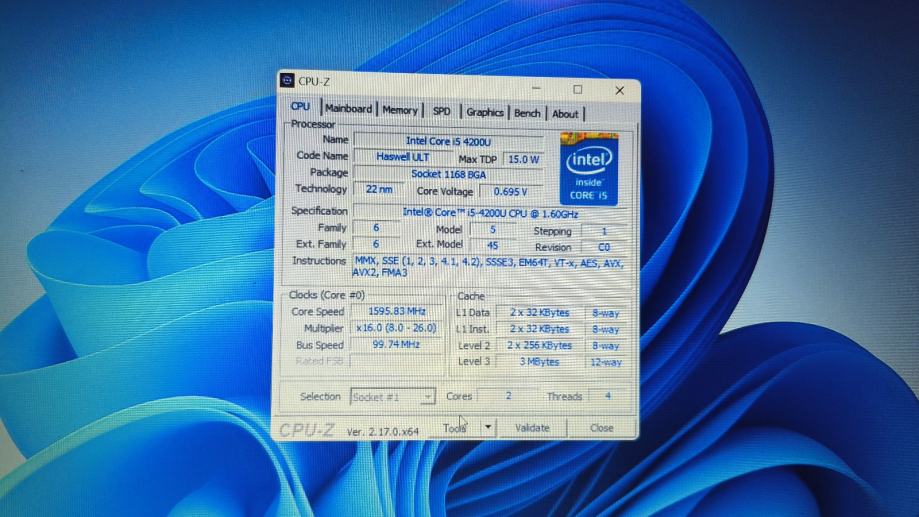Screen dimensions: 919x517
Task: Click the Level 2 value '2 x 256 KBytes'
Action: tap(539, 345)
